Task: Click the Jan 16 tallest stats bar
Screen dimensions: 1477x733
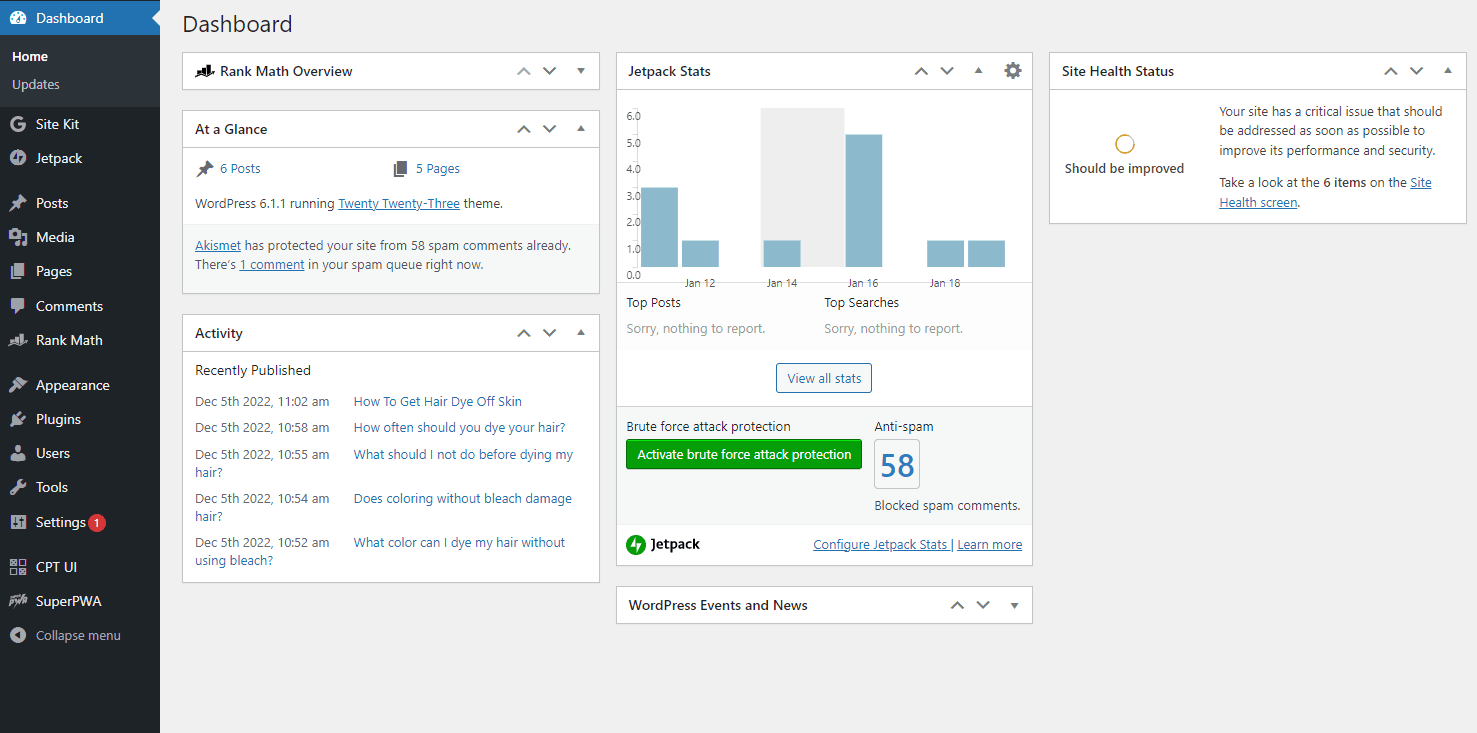Action: [x=864, y=200]
